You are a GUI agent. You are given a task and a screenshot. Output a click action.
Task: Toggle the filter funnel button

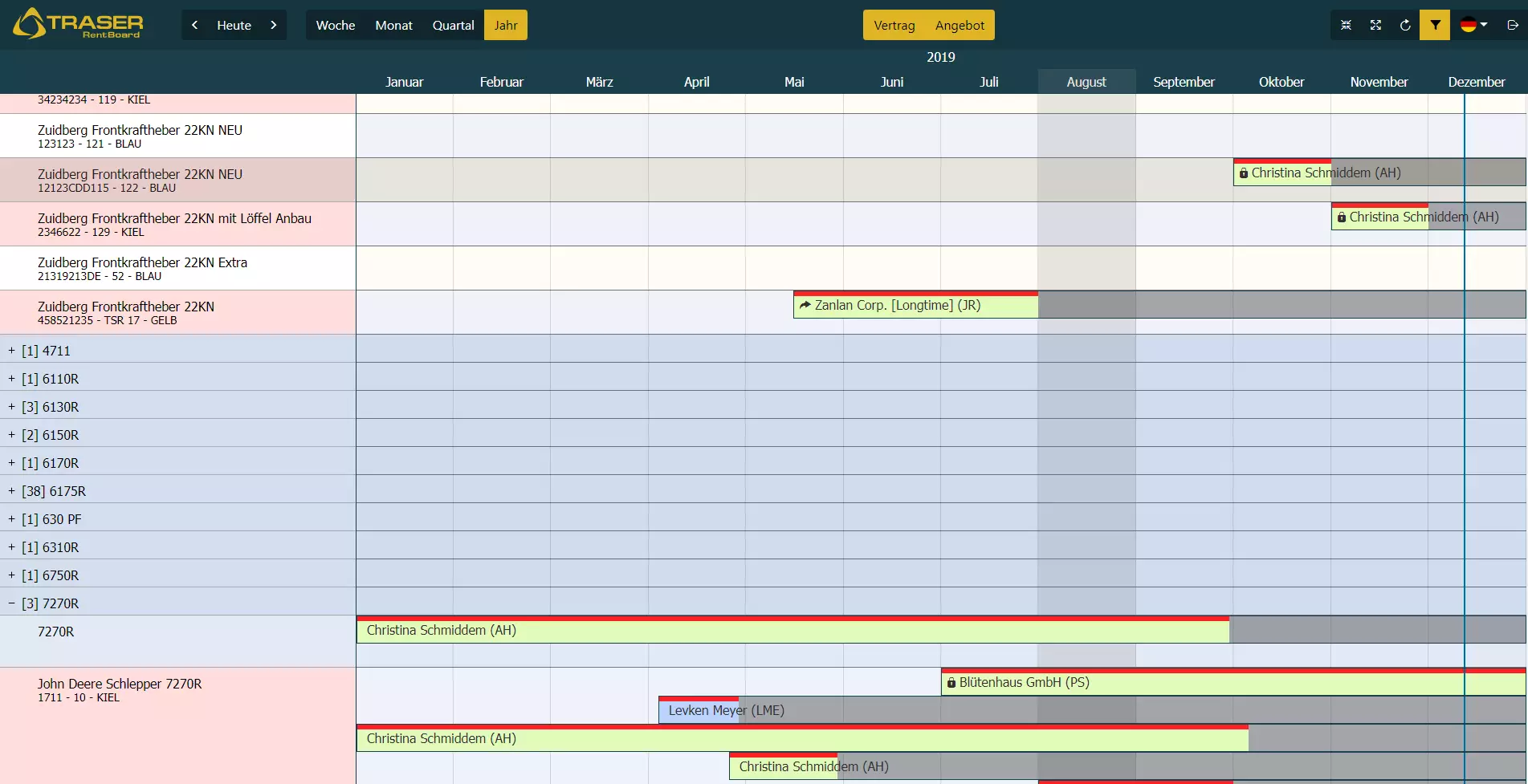tap(1435, 25)
